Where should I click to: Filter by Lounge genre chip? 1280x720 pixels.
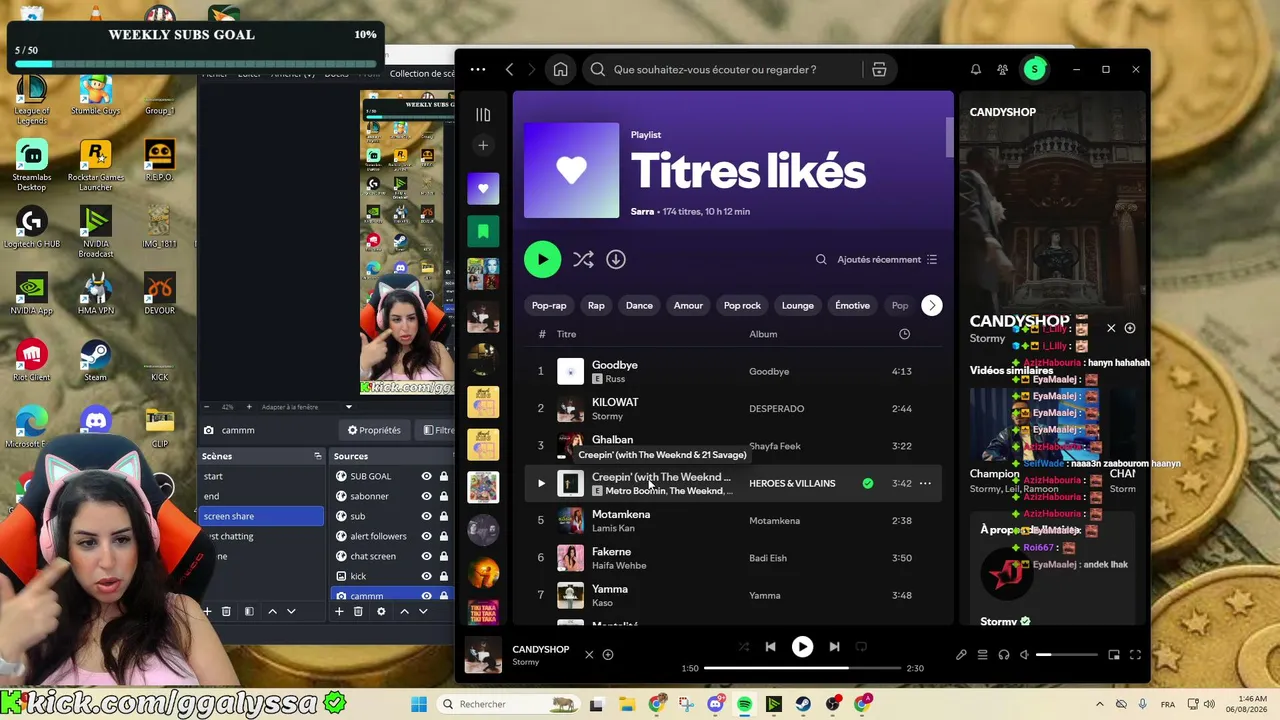point(797,306)
